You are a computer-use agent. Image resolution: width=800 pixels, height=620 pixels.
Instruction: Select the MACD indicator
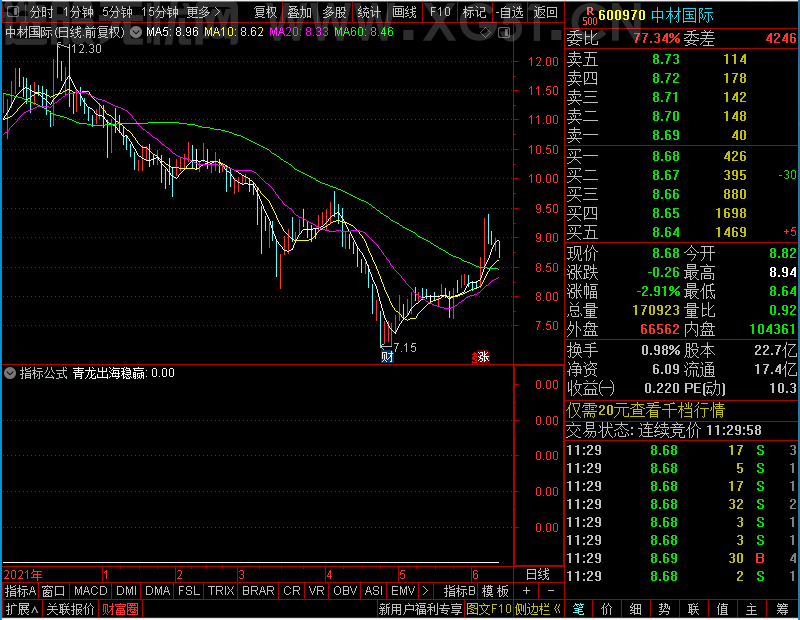(90, 591)
